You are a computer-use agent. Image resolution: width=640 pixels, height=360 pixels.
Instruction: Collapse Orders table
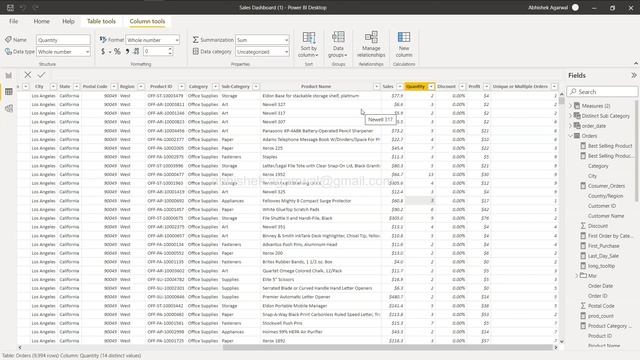[570, 136]
